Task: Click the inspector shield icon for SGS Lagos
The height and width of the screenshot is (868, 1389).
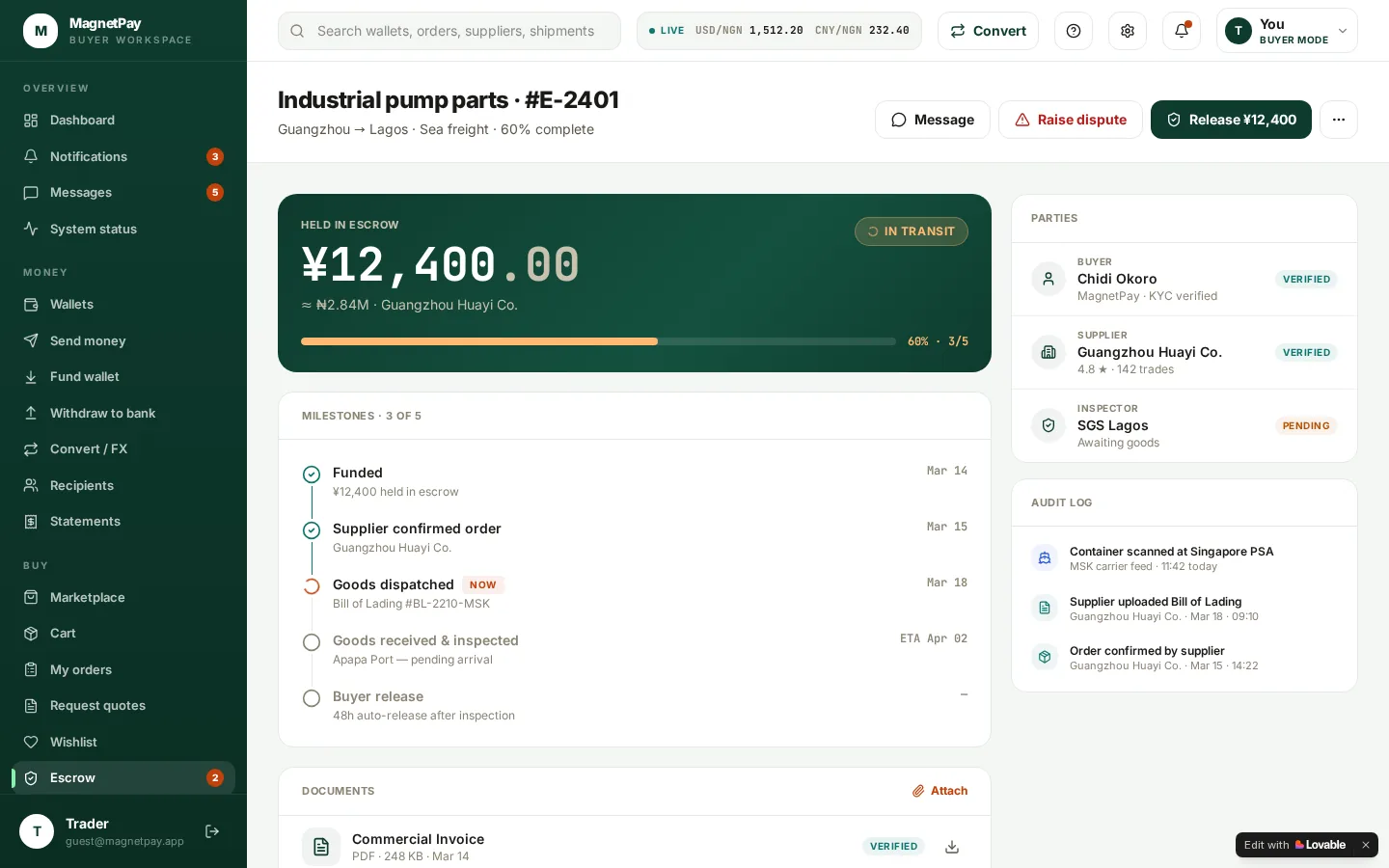Action: click(1049, 425)
